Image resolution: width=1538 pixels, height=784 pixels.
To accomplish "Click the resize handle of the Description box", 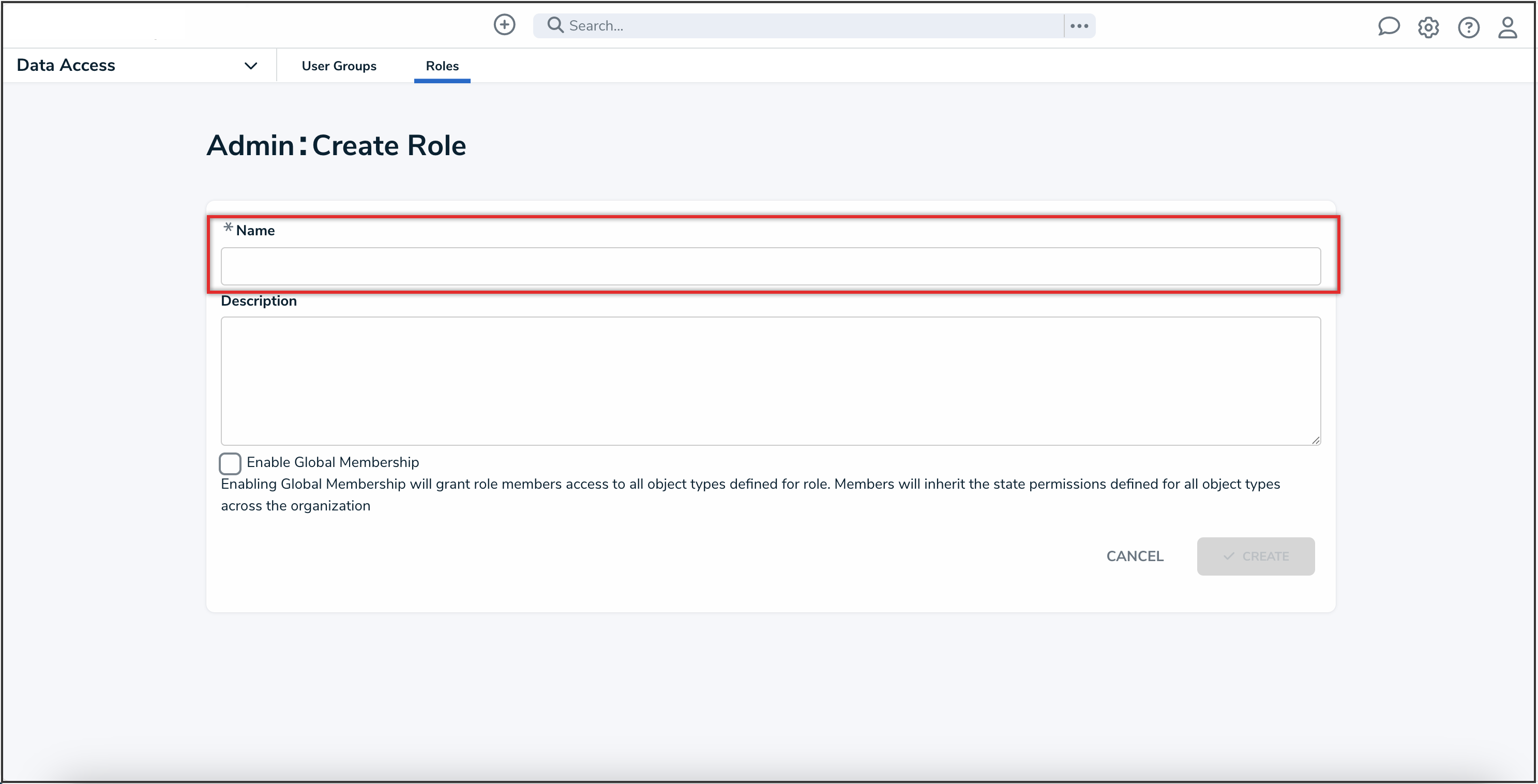I will pyautogui.click(x=1315, y=440).
